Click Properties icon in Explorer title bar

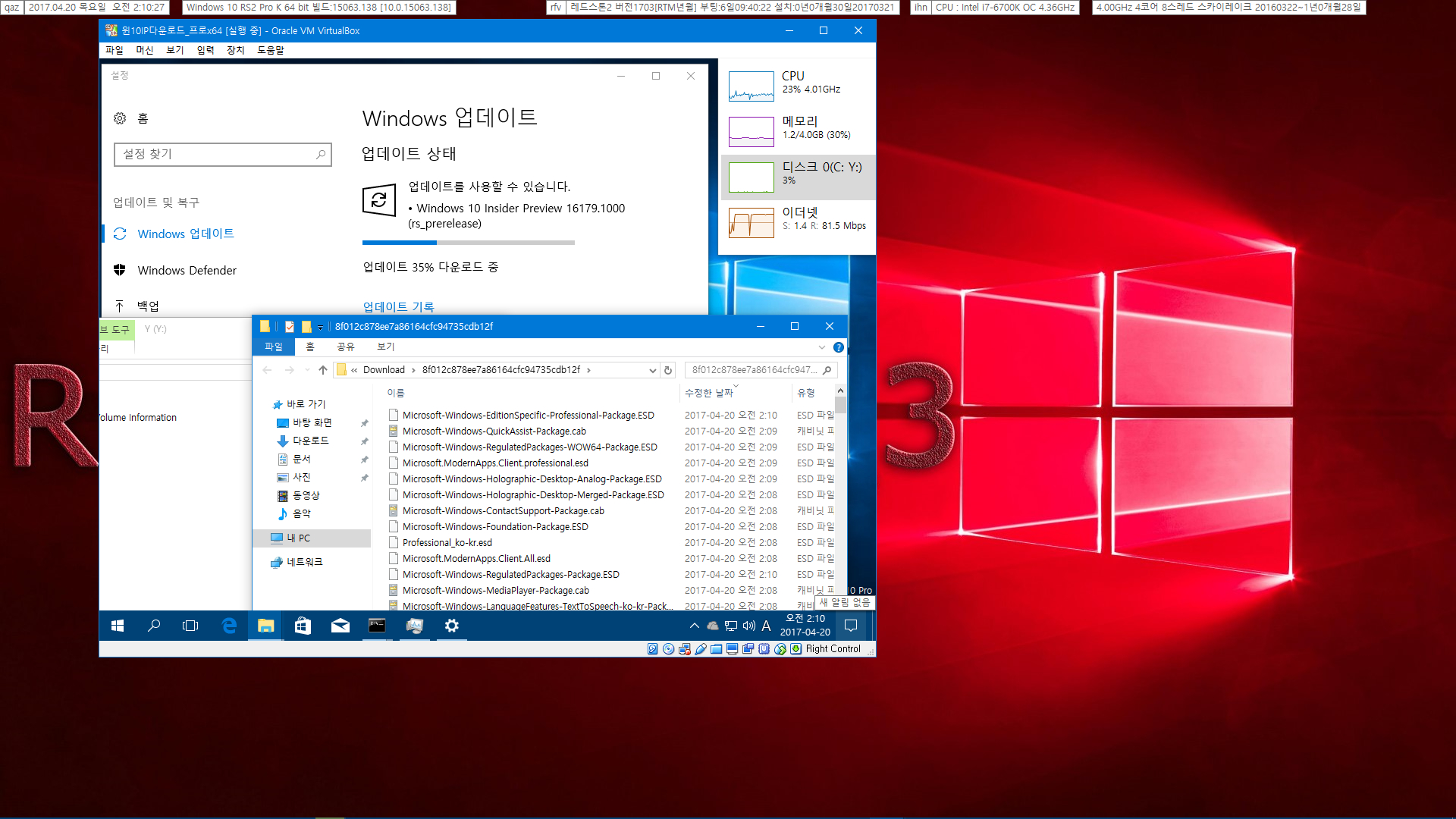pos(289,327)
